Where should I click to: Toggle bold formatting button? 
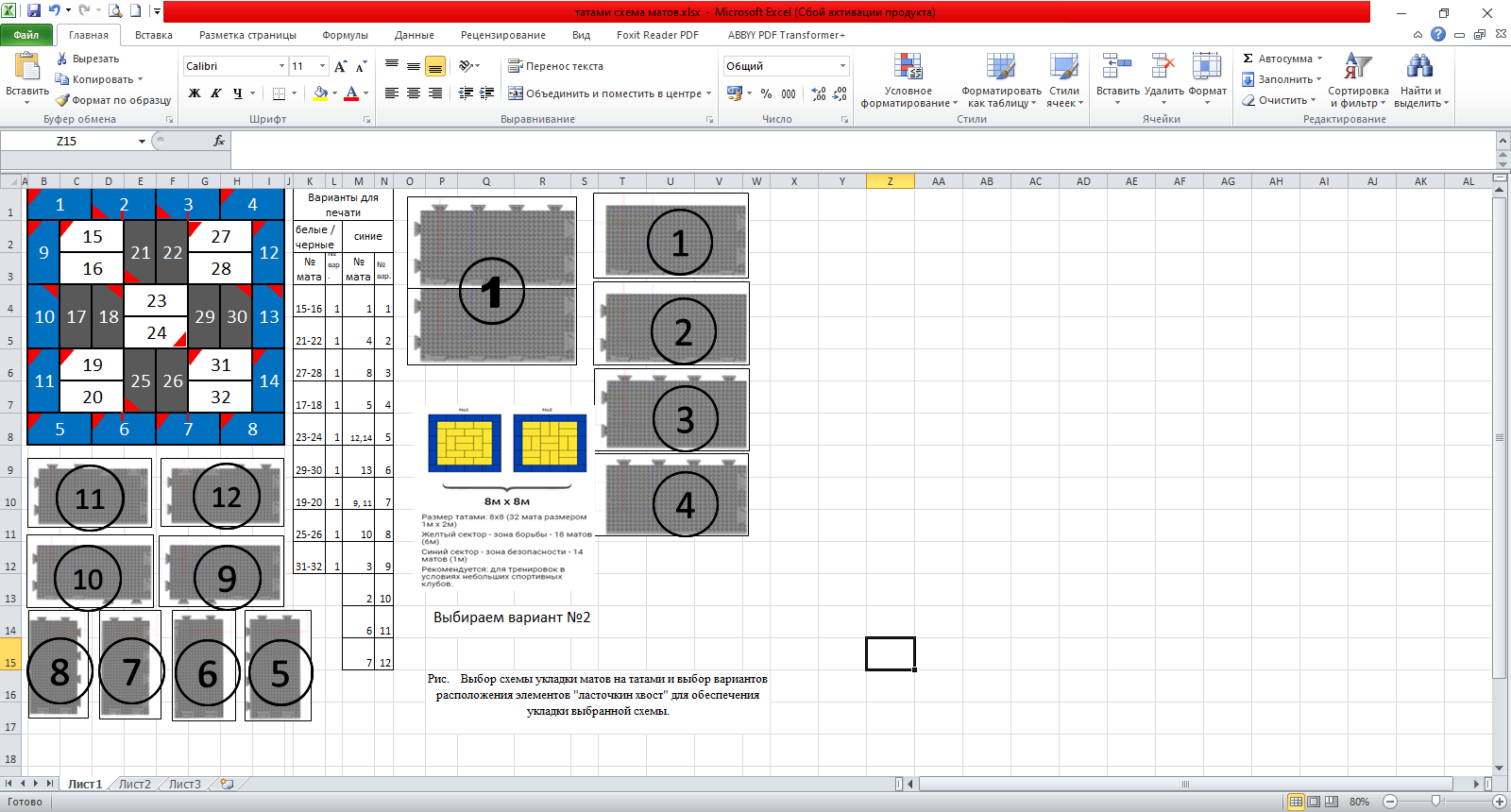195,93
